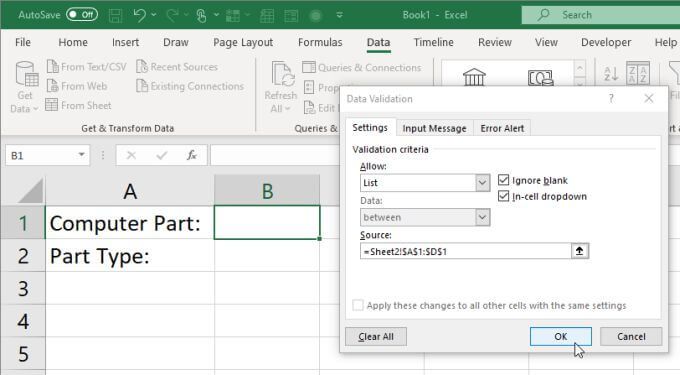Viewport: 680px width, 375px height.
Task: Click the cell containing 'Computer Part:'
Action: point(130,223)
